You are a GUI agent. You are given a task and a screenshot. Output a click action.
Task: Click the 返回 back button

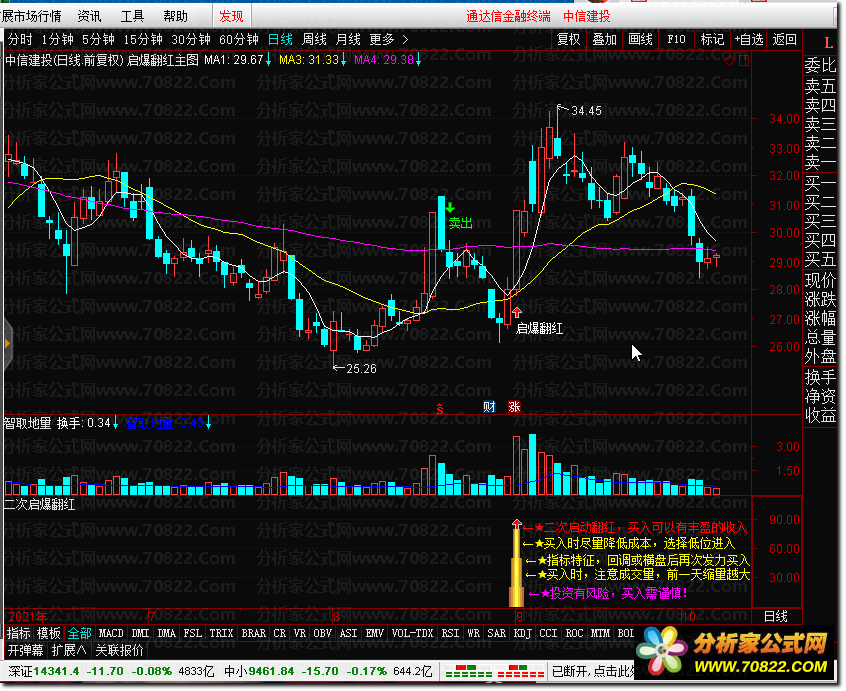784,39
